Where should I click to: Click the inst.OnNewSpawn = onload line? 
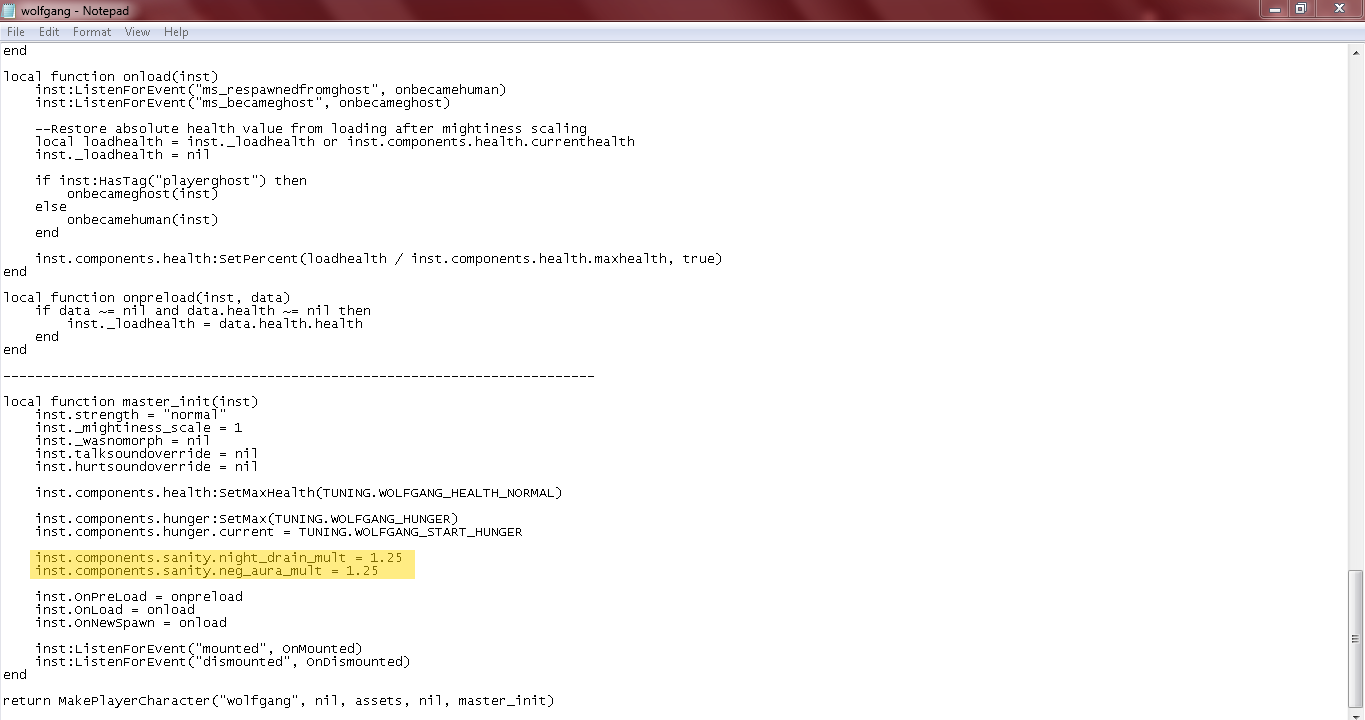tap(131, 623)
